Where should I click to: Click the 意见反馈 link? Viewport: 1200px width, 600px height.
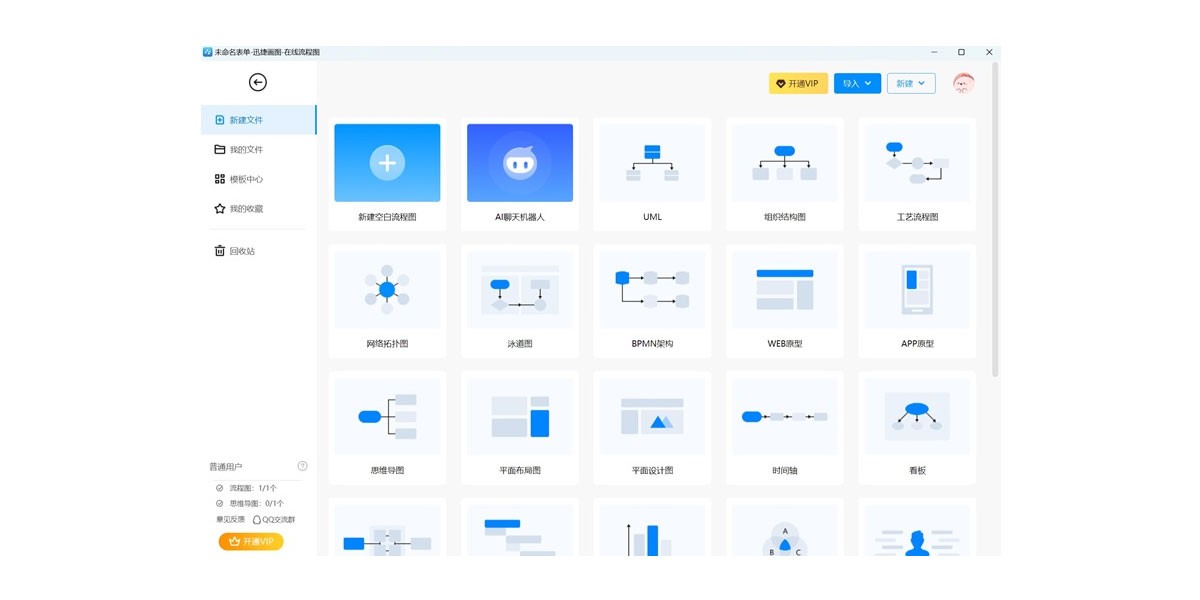click(x=228, y=519)
